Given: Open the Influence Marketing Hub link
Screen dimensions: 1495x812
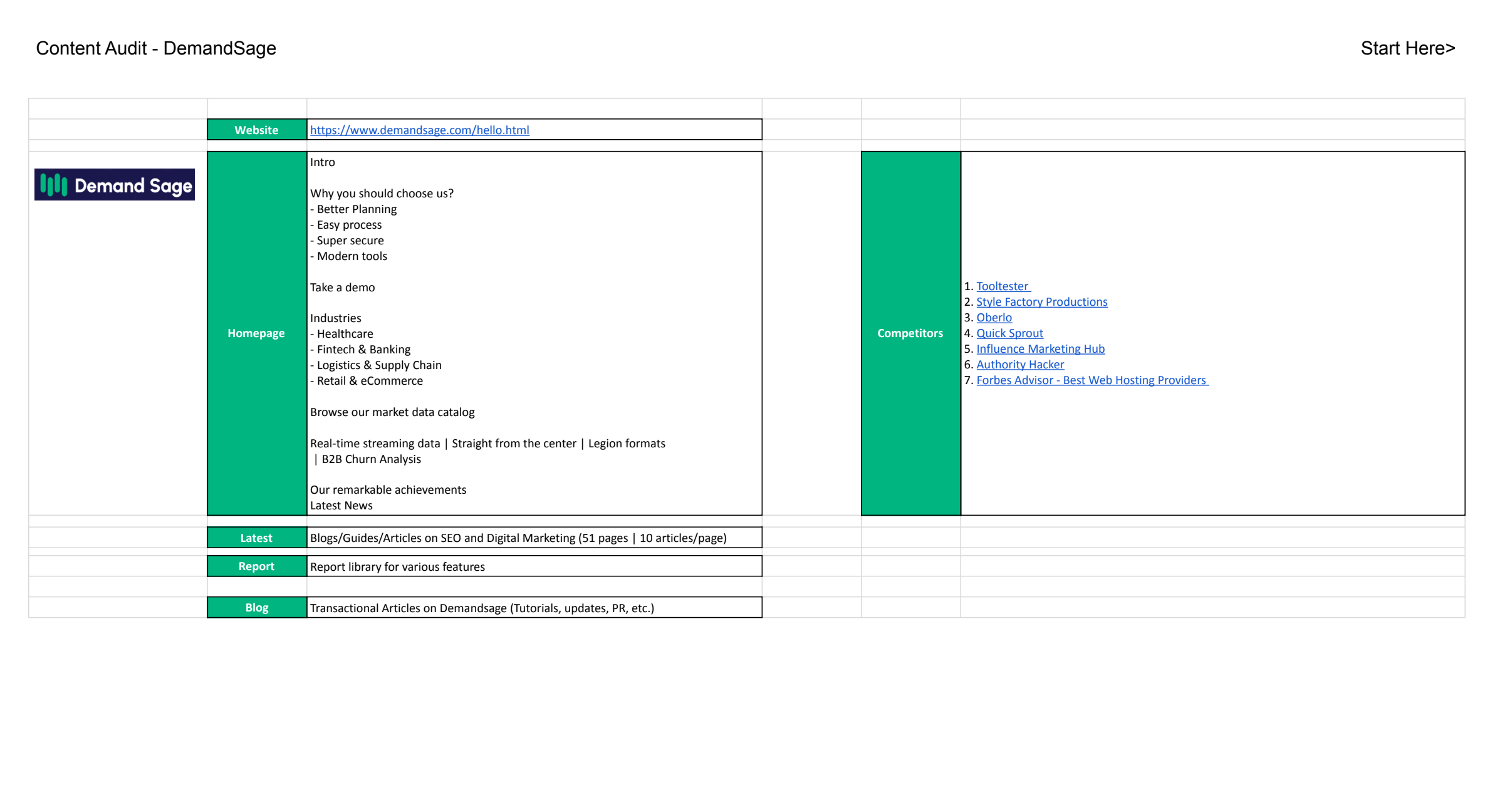Looking at the screenshot, I should coord(1040,349).
